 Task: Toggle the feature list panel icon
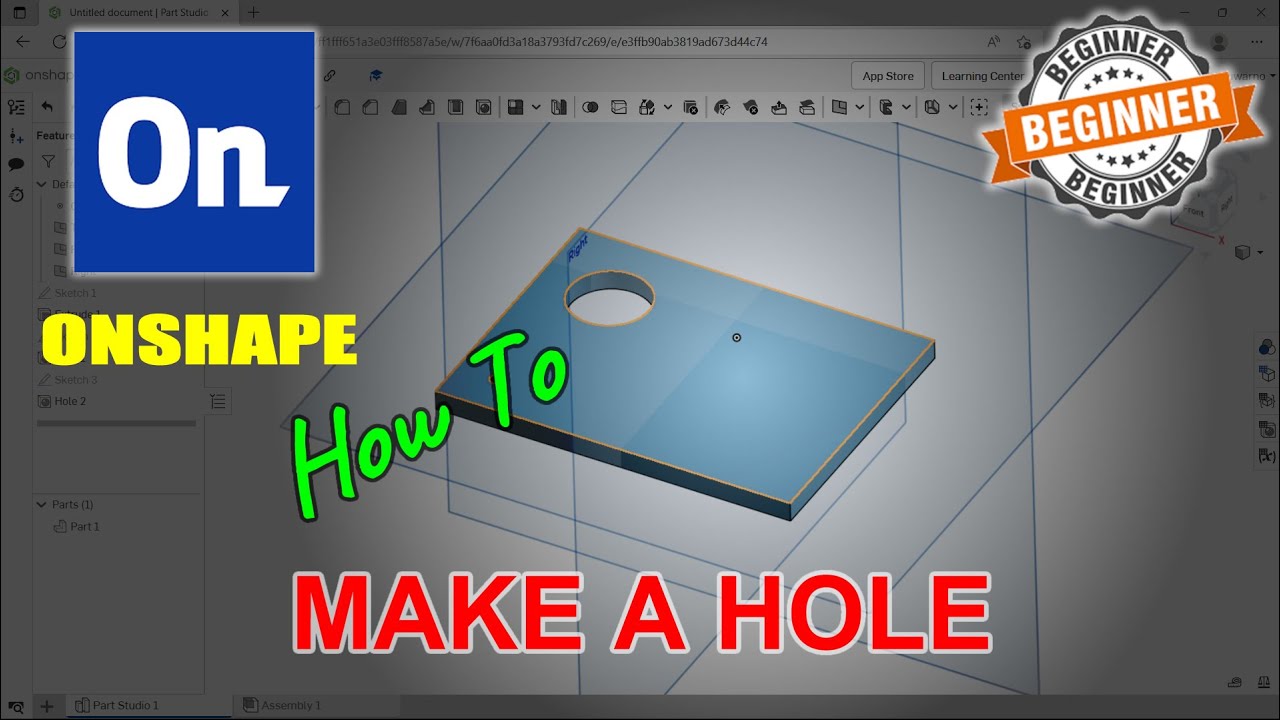coord(16,107)
